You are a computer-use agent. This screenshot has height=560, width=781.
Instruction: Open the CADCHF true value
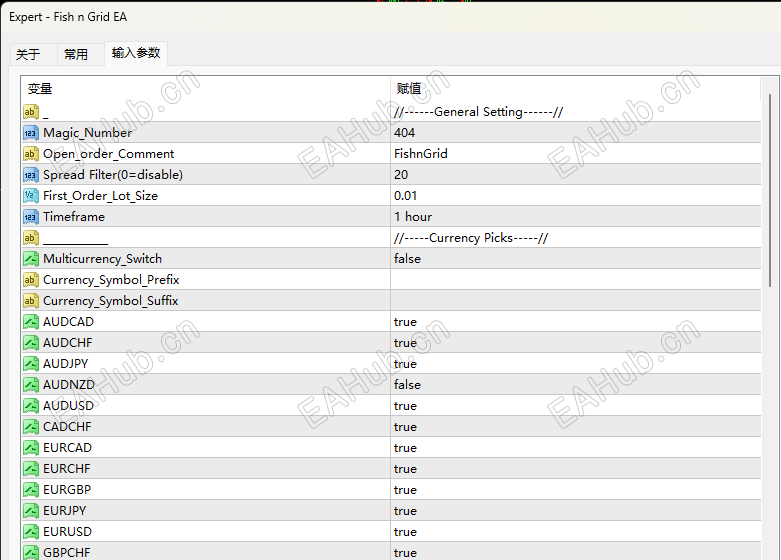[x=576, y=427]
